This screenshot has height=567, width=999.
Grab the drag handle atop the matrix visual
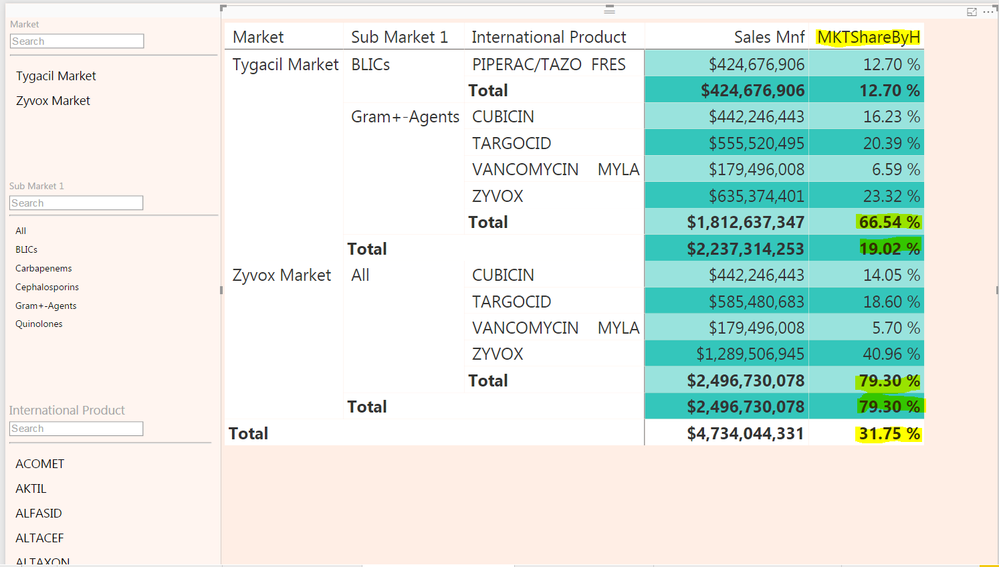tap(610, 10)
